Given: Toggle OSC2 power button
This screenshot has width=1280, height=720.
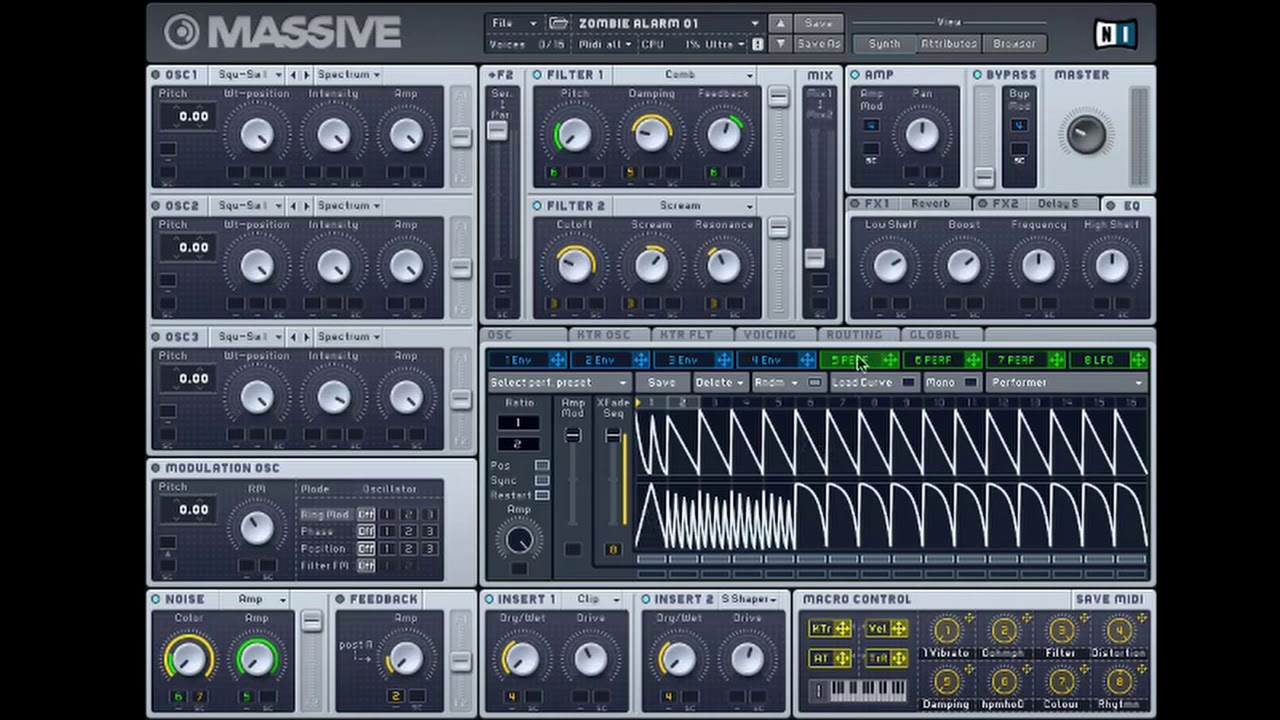Looking at the screenshot, I should pyautogui.click(x=156, y=206).
